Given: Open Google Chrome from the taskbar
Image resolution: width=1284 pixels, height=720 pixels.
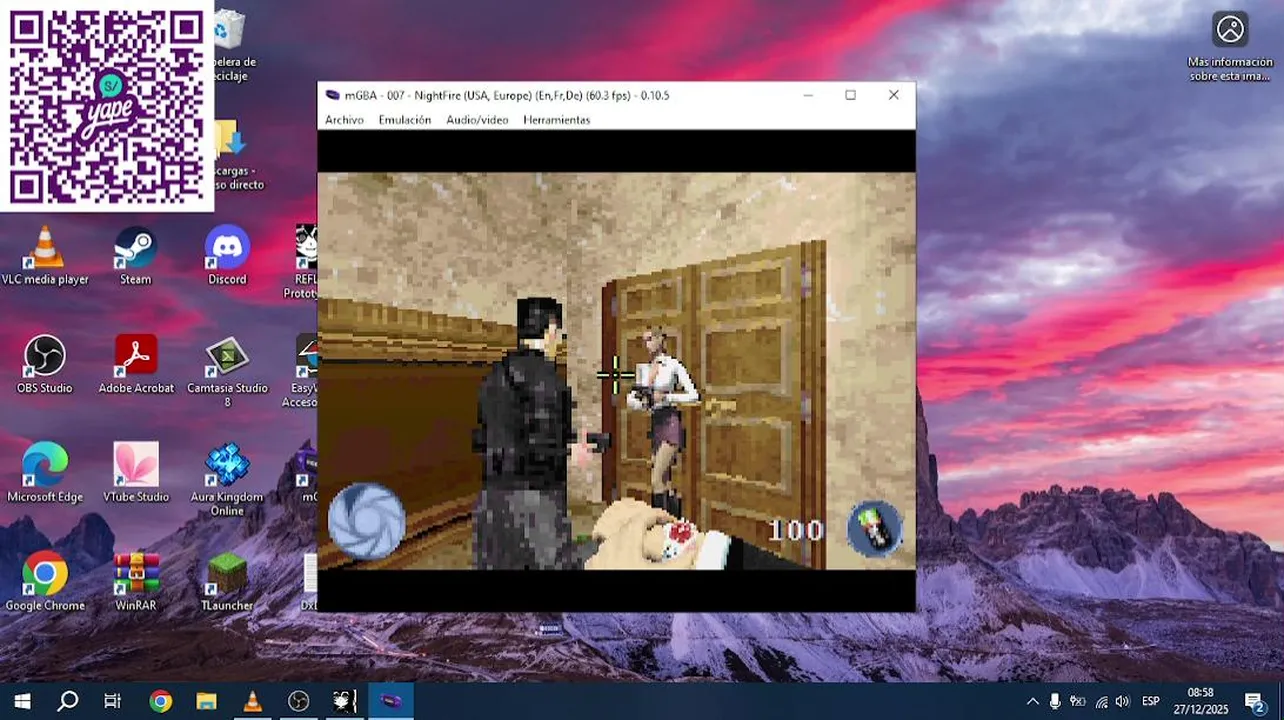Looking at the screenshot, I should pos(160,701).
